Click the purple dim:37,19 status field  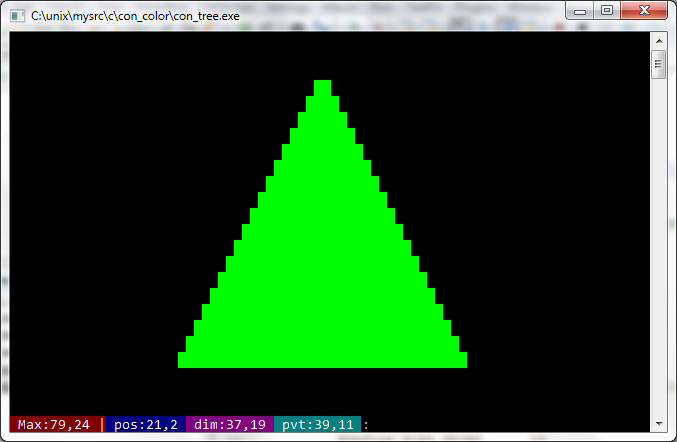[230, 424]
